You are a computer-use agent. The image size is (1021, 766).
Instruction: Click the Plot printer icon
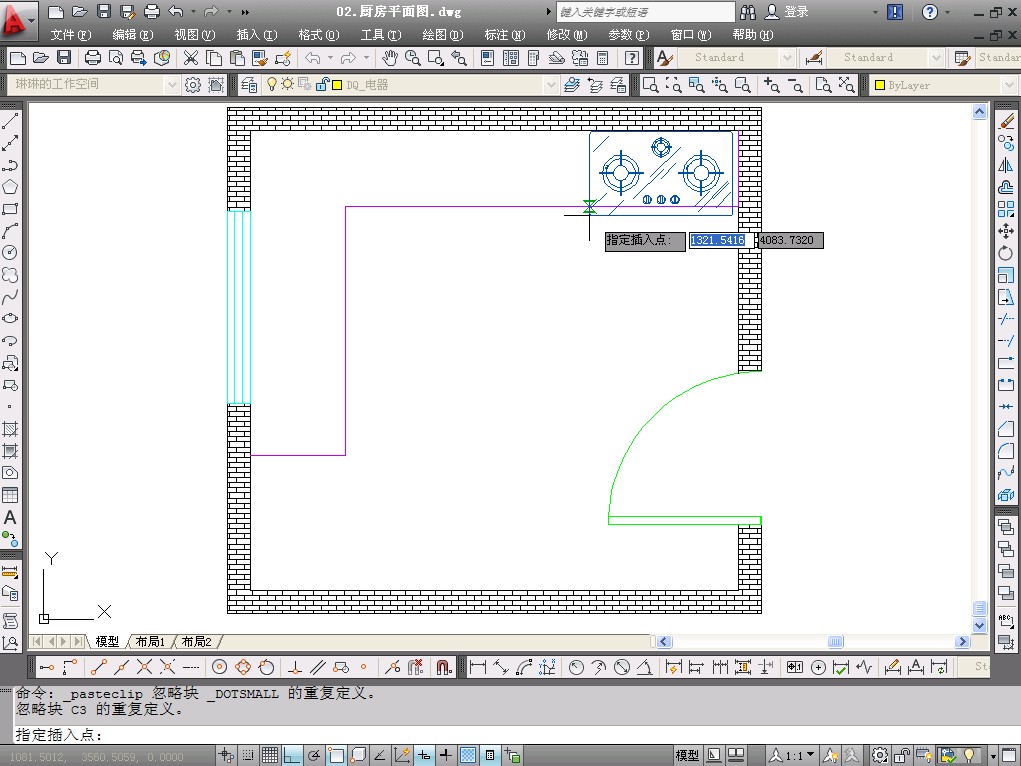pyautogui.click(x=93, y=58)
